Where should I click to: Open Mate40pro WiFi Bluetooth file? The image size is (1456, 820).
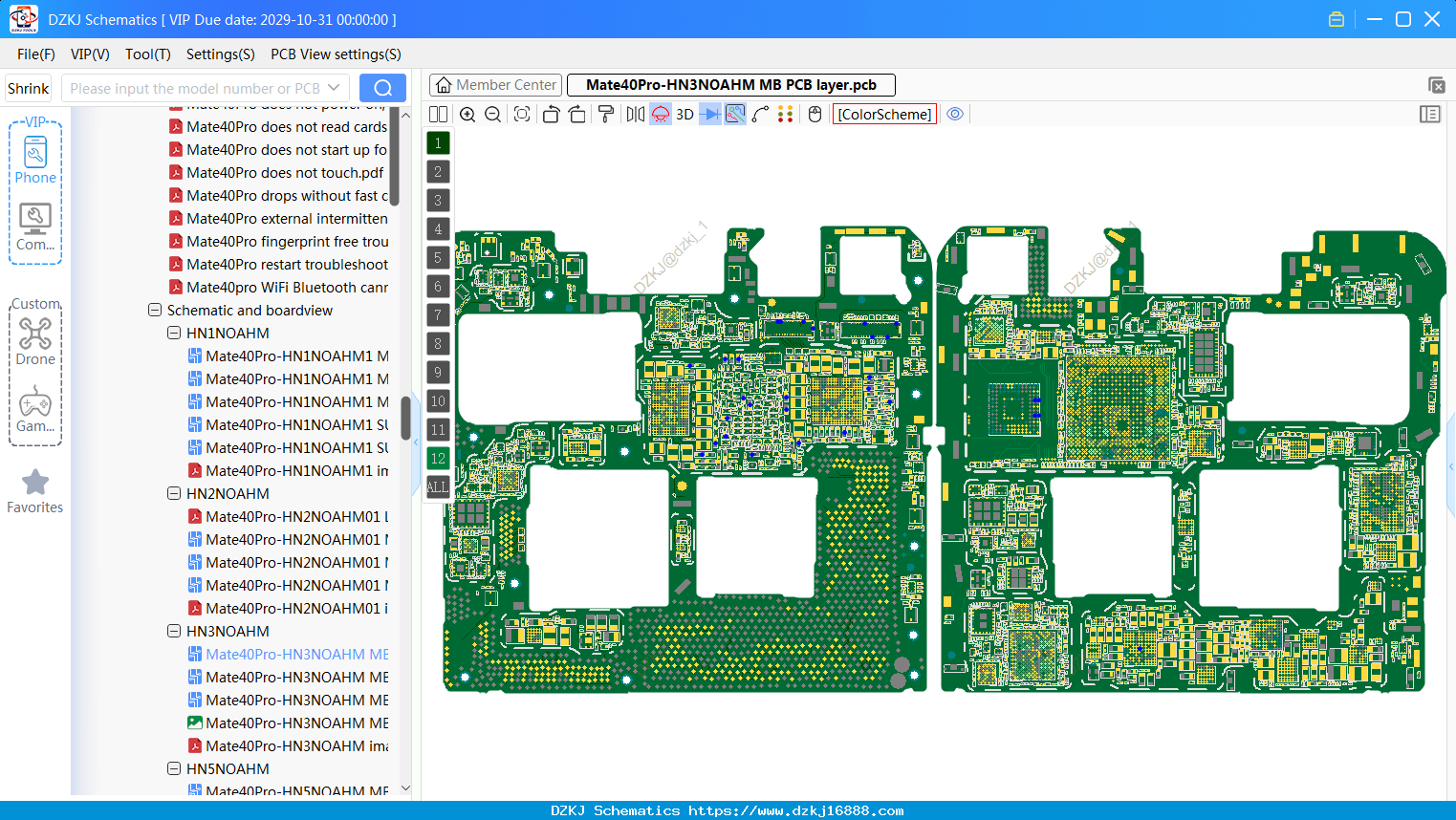pyautogui.click(x=278, y=288)
